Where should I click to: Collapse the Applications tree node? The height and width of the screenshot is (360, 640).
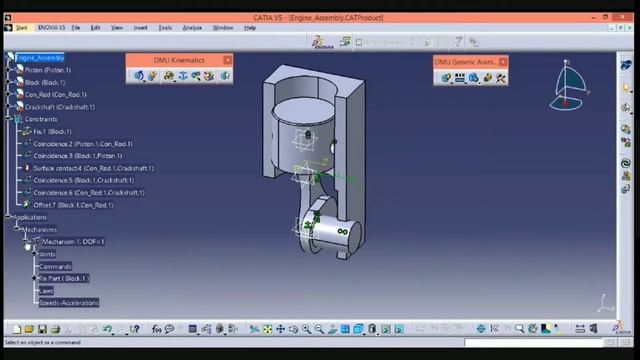coord(9,217)
